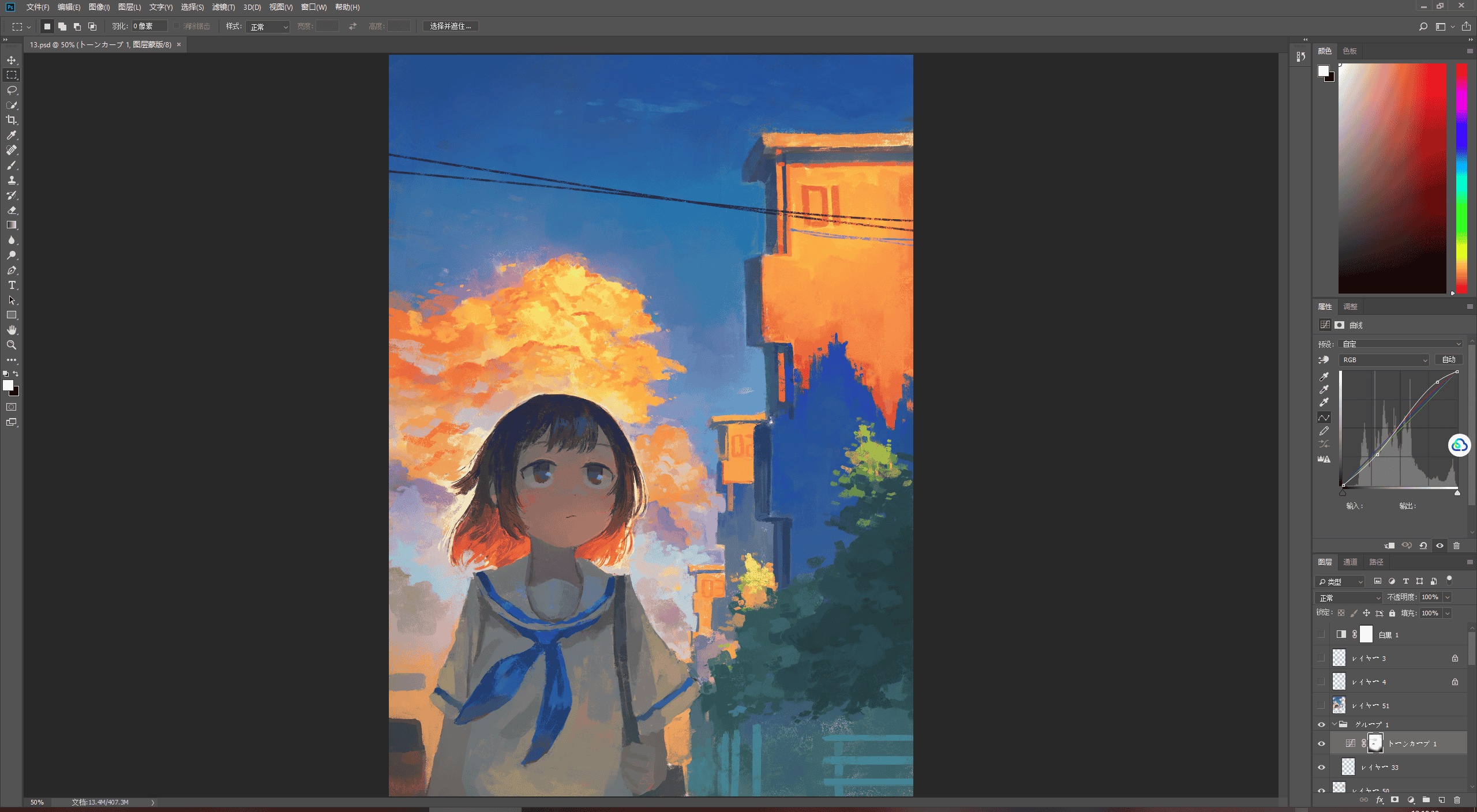Select the Hand tool
1477x812 pixels.
point(12,330)
